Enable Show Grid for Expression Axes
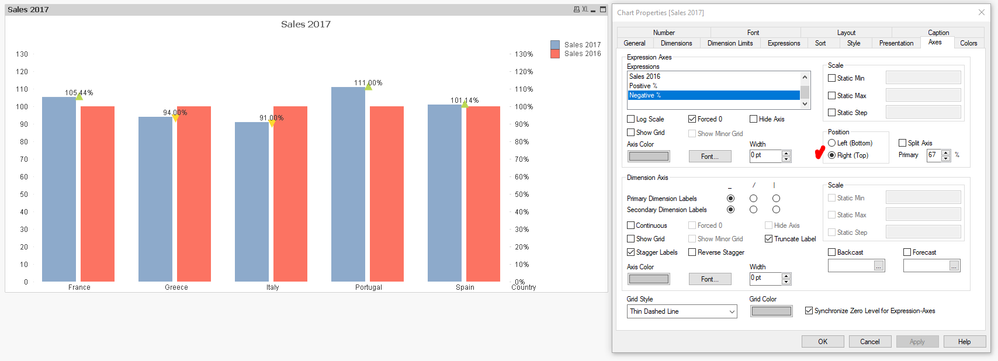Viewport: 998px width, 361px height. point(631,132)
